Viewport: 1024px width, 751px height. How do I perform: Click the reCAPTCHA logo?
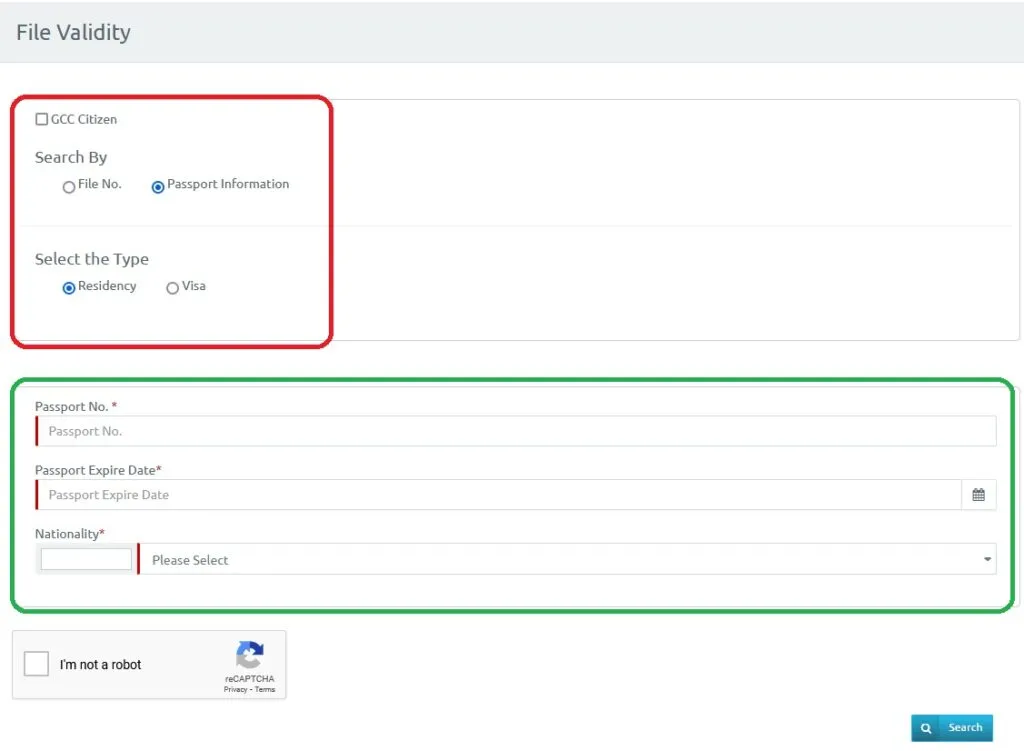249,656
